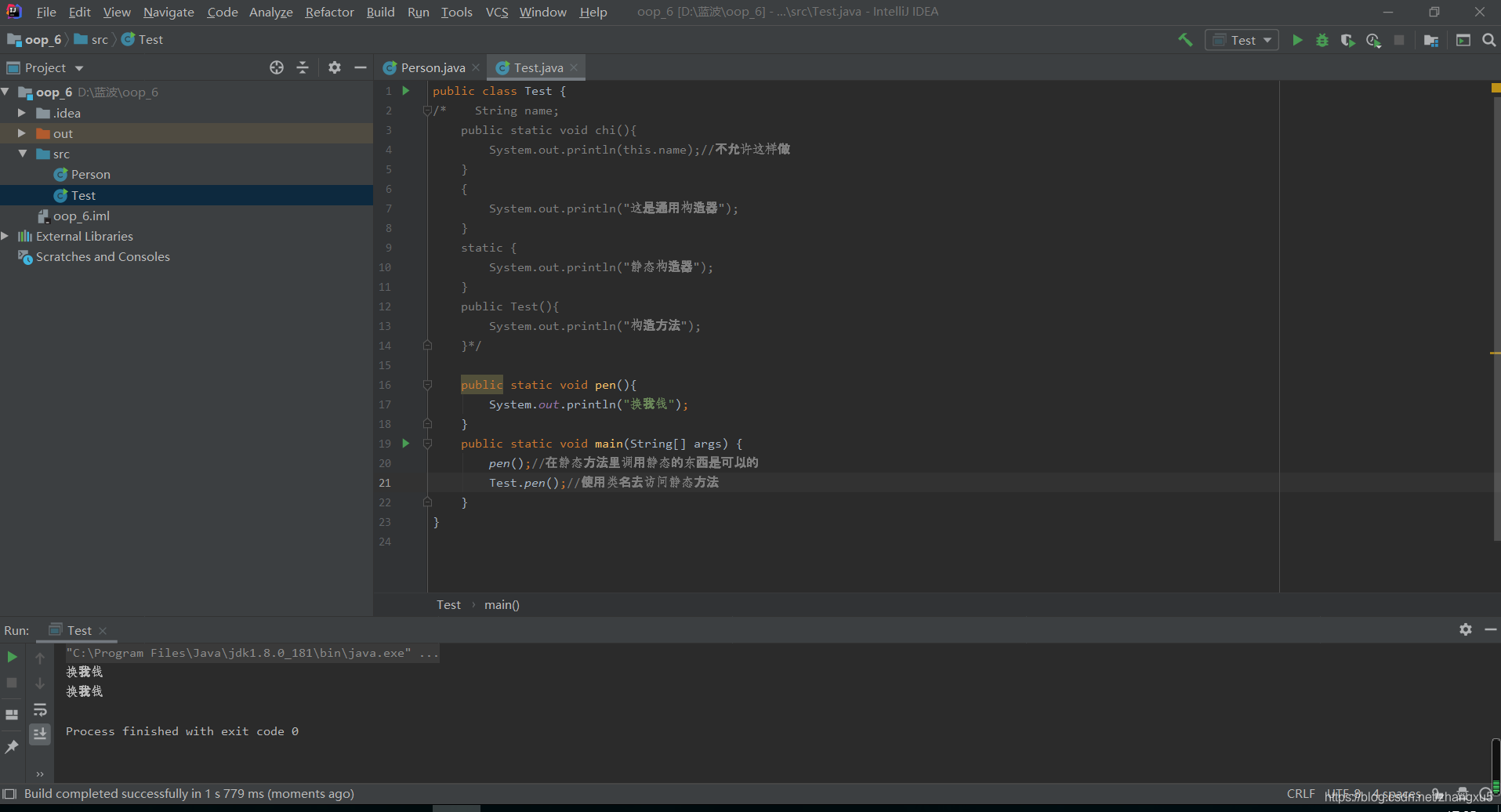This screenshot has height=812, width=1501.
Task: Open the File menu
Action: (46, 12)
